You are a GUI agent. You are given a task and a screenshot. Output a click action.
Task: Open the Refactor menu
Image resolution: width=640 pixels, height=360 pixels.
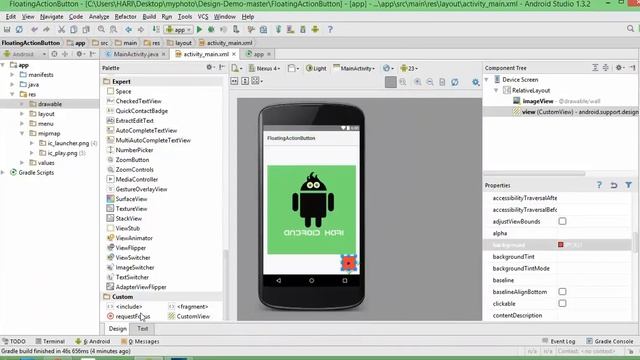pos(125,17)
